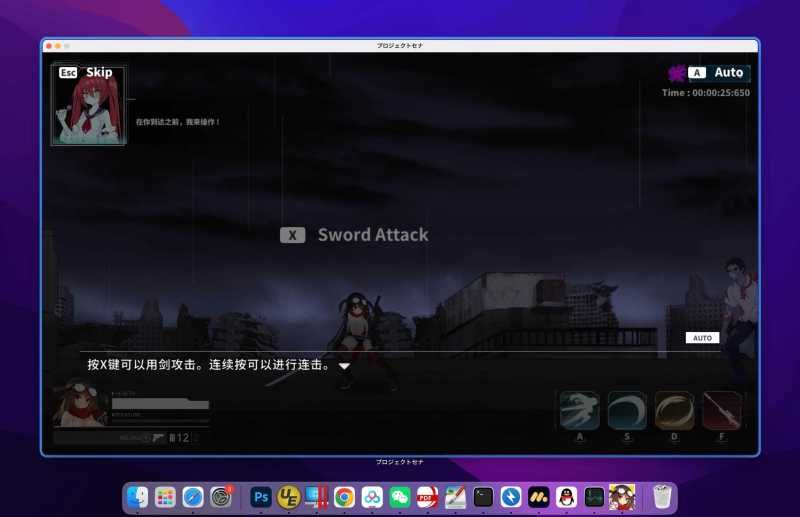The image size is (800, 517).
Task: Toggle the small AUTO badge above dialogue
Action: pyautogui.click(x=702, y=338)
